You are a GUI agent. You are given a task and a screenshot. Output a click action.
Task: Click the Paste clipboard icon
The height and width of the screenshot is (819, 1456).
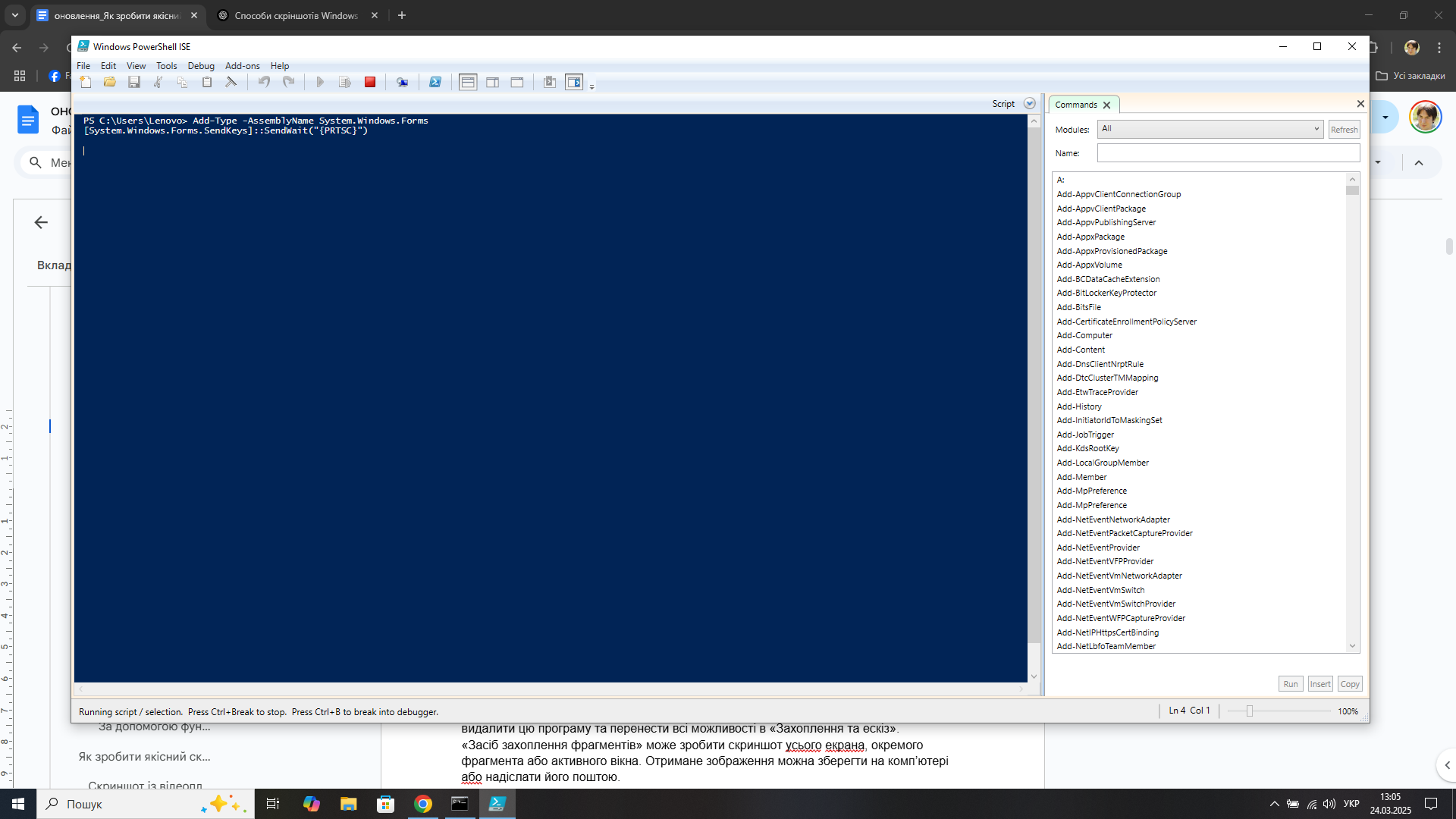tap(207, 82)
